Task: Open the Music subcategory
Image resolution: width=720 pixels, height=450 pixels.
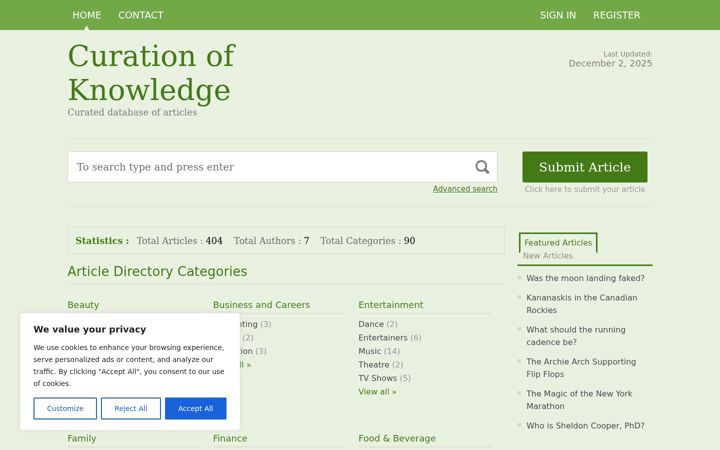Action: pyautogui.click(x=370, y=351)
